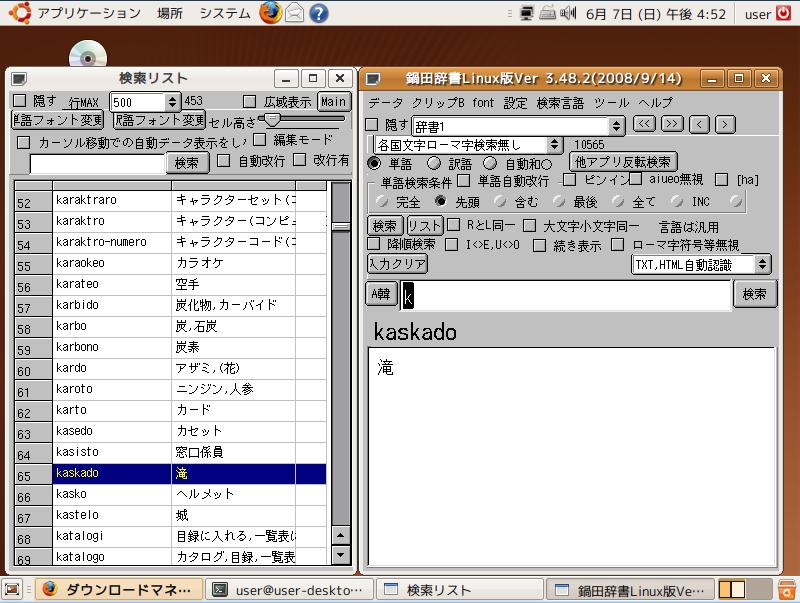Viewport: 800px width, 603px height.
Task: Switch to ダウンロードマネ… taskbar window
Action: coord(119,590)
